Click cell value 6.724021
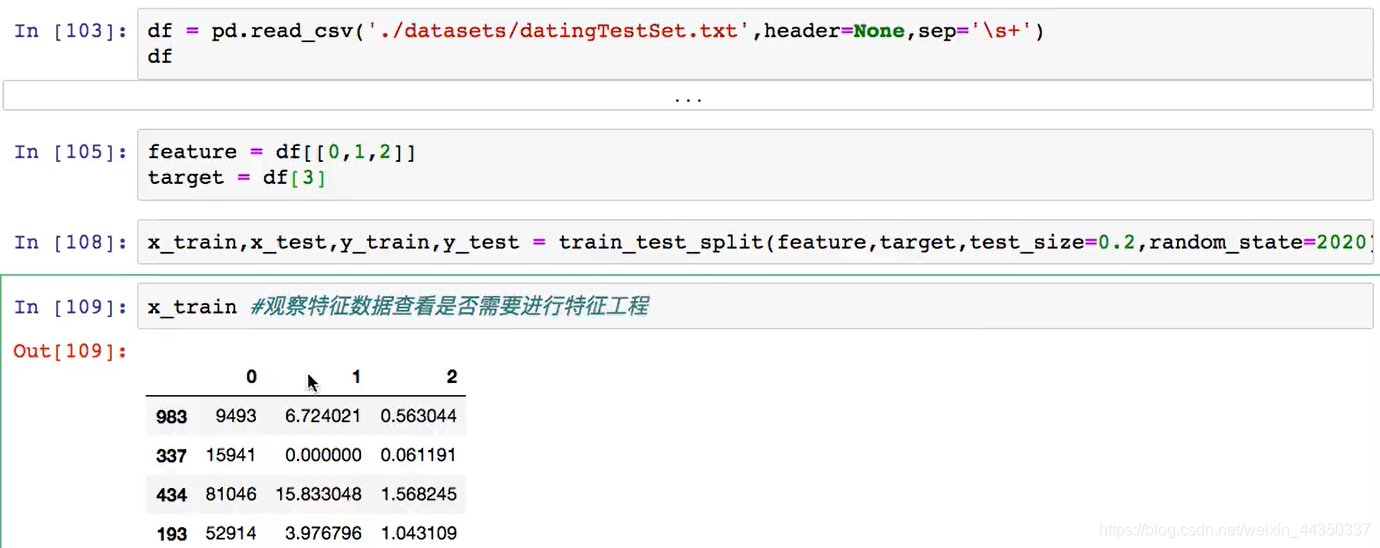Image resolution: width=1380 pixels, height=548 pixels. point(323,416)
